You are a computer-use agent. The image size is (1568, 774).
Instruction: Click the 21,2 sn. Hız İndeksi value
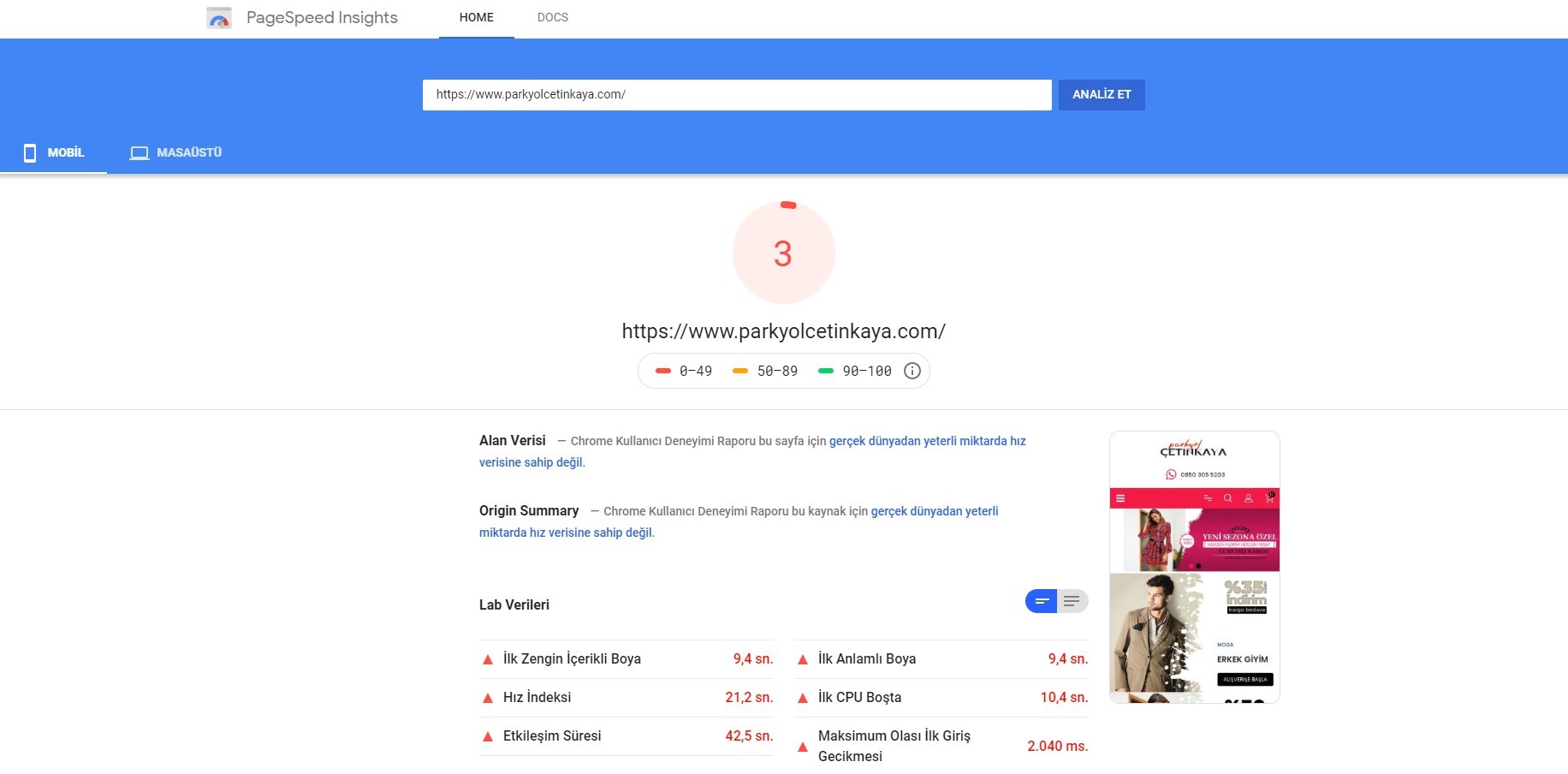point(749,698)
